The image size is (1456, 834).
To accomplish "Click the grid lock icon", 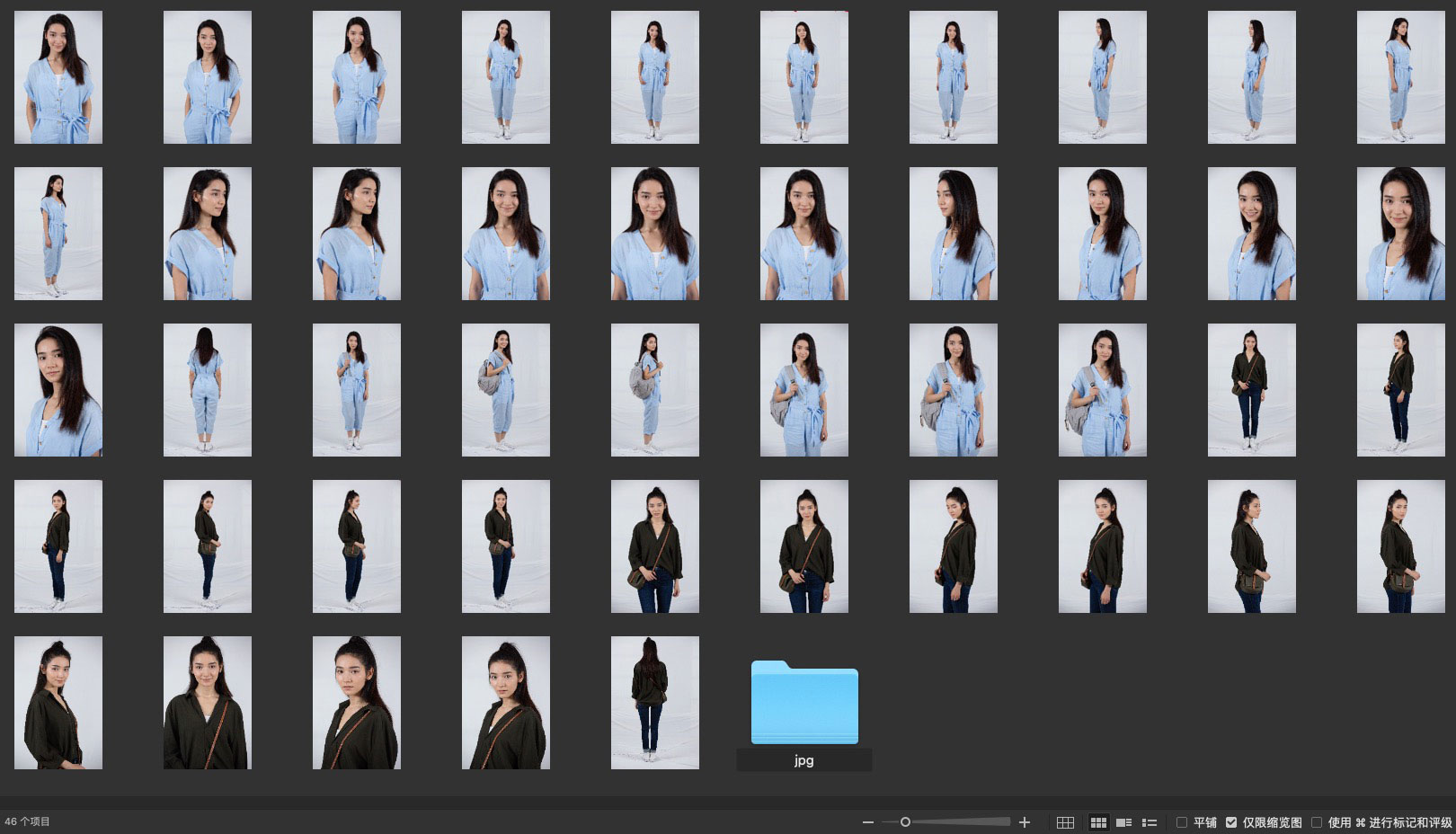I will point(1065,822).
